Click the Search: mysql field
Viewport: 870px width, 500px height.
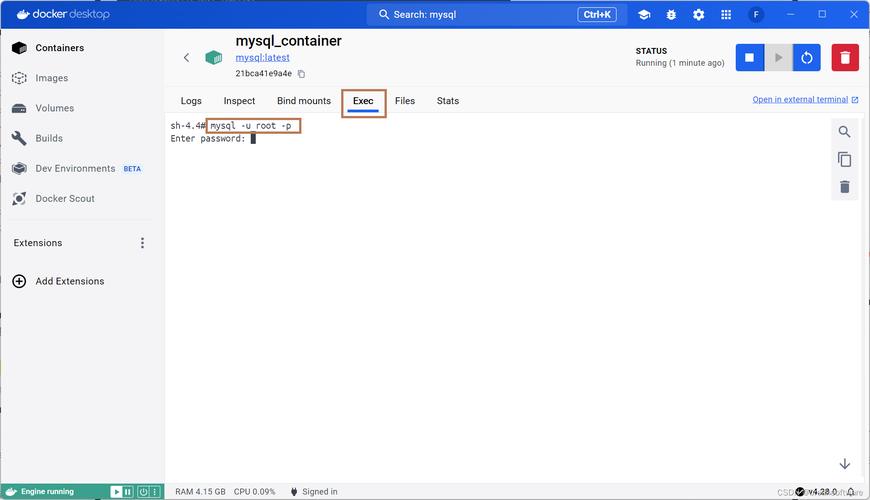pyautogui.click(x=496, y=14)
